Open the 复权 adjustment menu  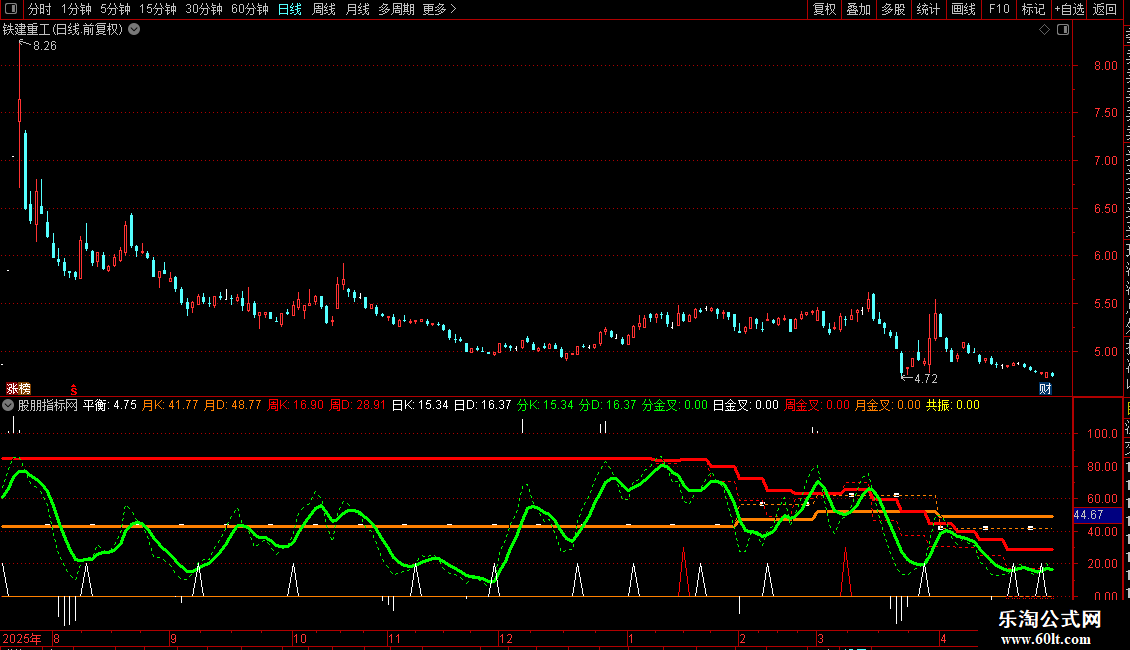(824, 9)
